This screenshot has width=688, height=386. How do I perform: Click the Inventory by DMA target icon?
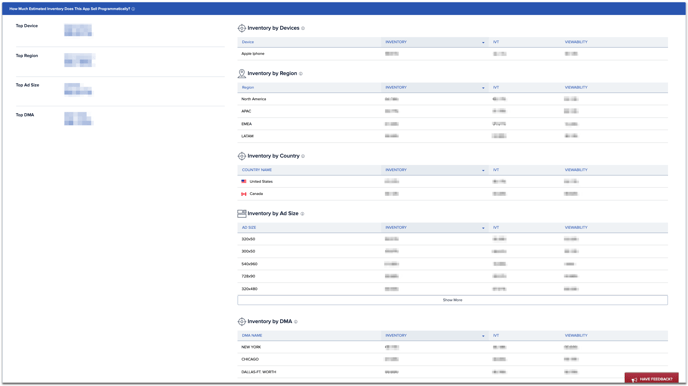(241, 322)
